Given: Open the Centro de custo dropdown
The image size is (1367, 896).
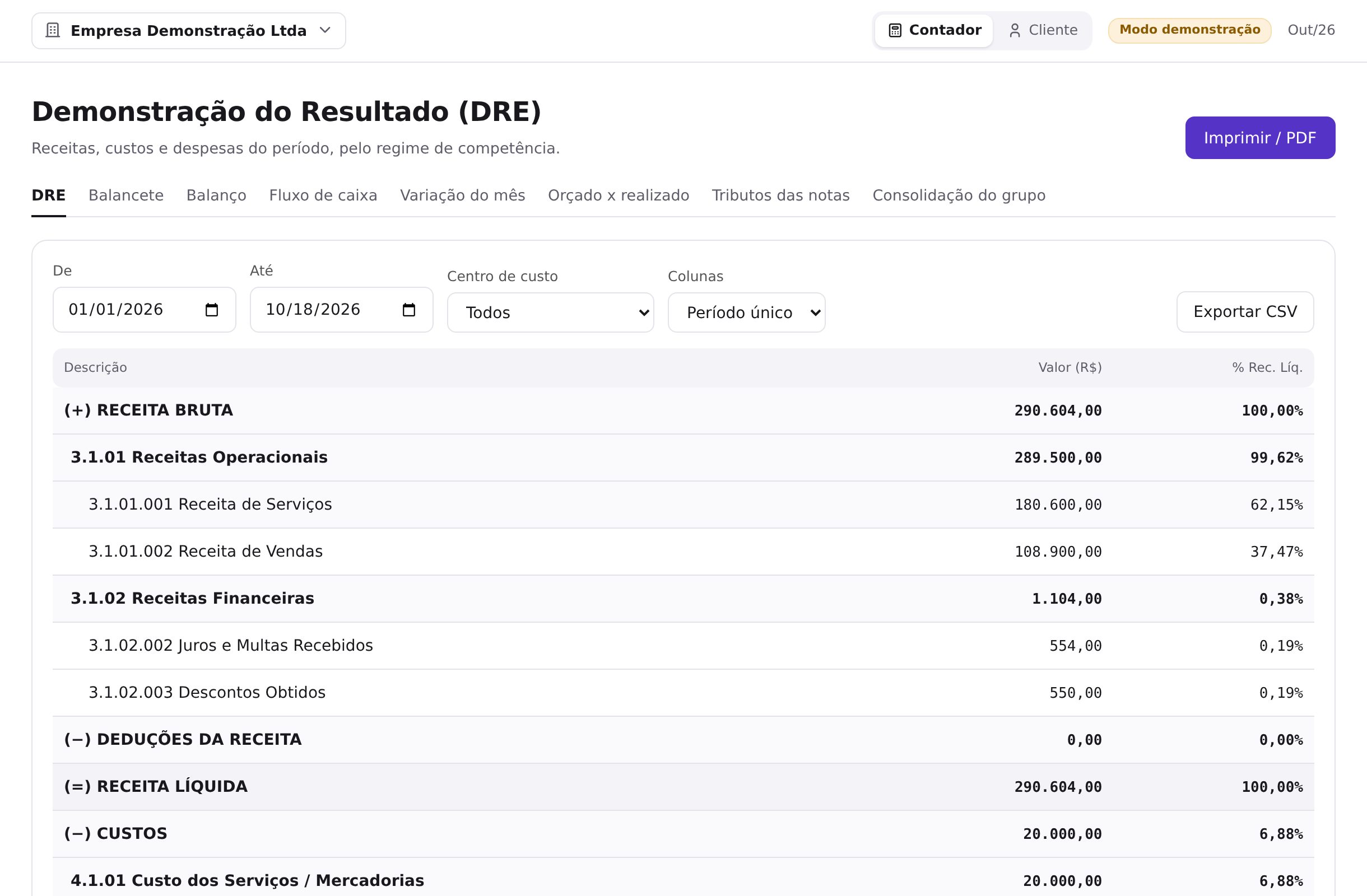Looking at the screenshot, I should pyautogui.click(x=550, y=313).
